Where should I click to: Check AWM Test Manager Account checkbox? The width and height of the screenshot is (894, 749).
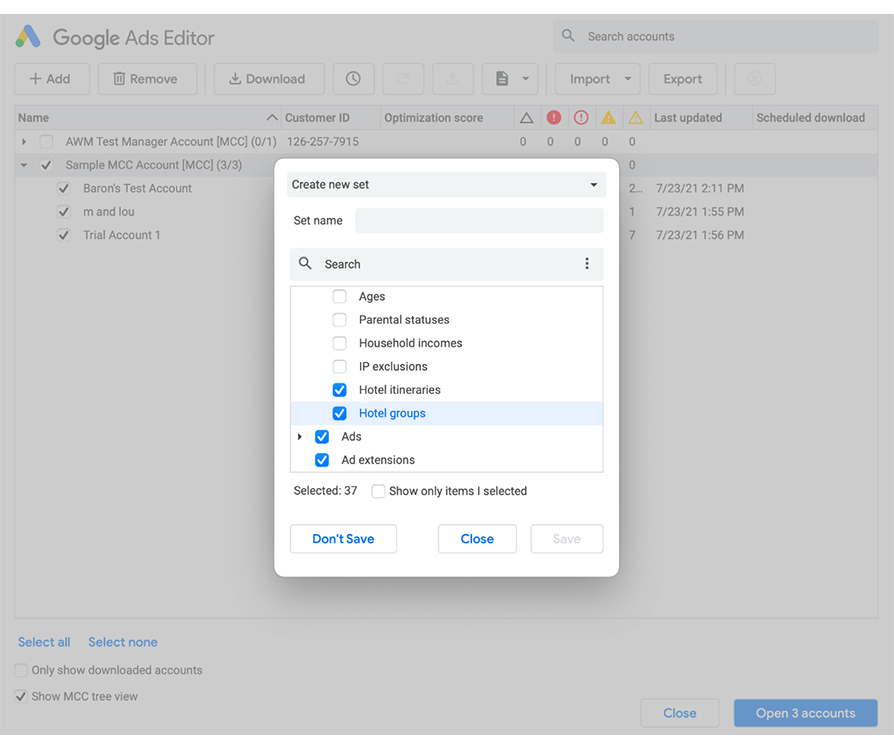pyautogui.click(x=46, y=141)
